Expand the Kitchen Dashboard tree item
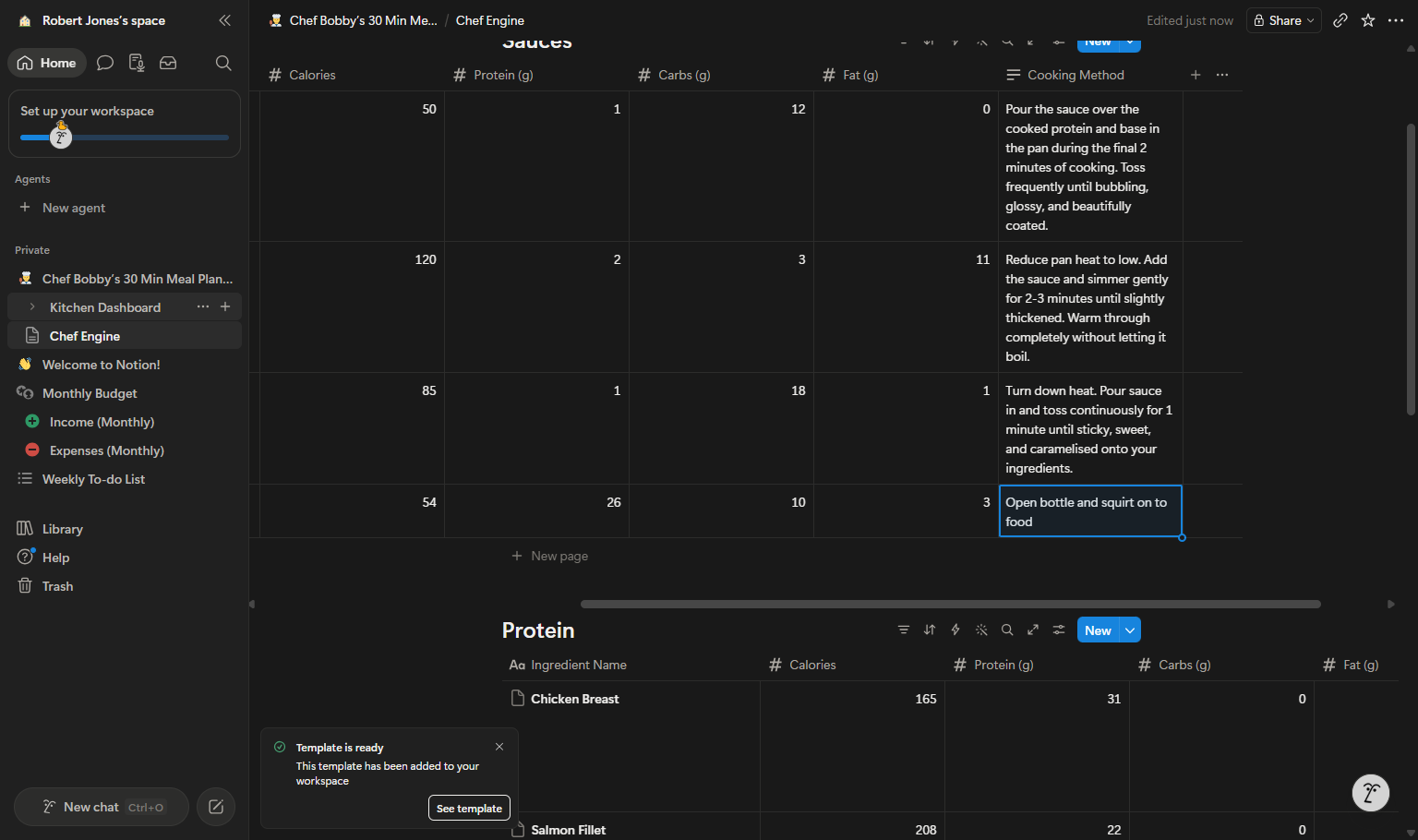This screenshot has width=1418, height=840. 32,307
